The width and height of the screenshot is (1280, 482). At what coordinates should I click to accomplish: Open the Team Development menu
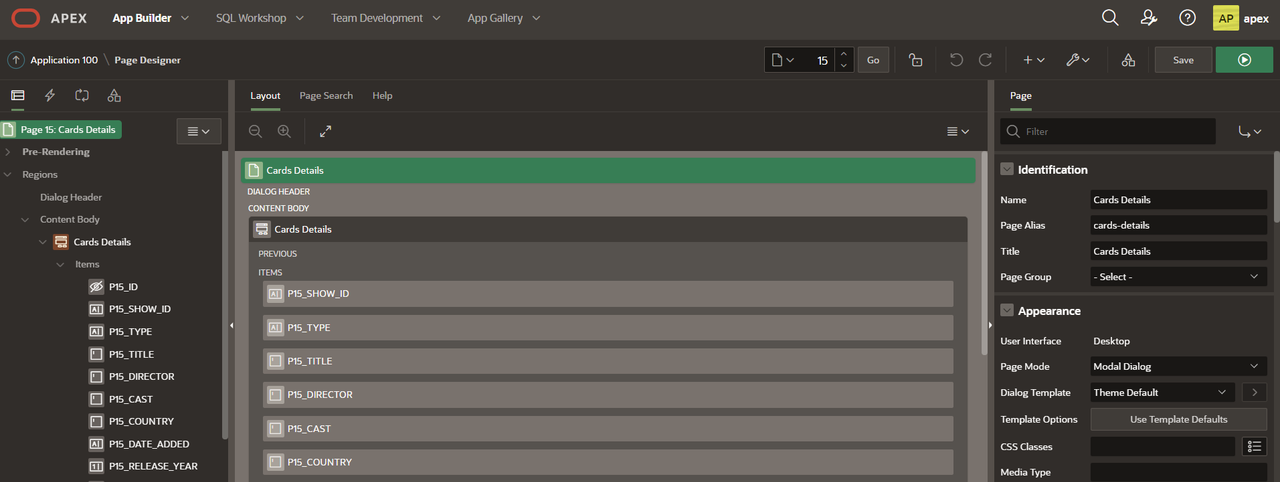pyautogui.click(x=385, y=18)
